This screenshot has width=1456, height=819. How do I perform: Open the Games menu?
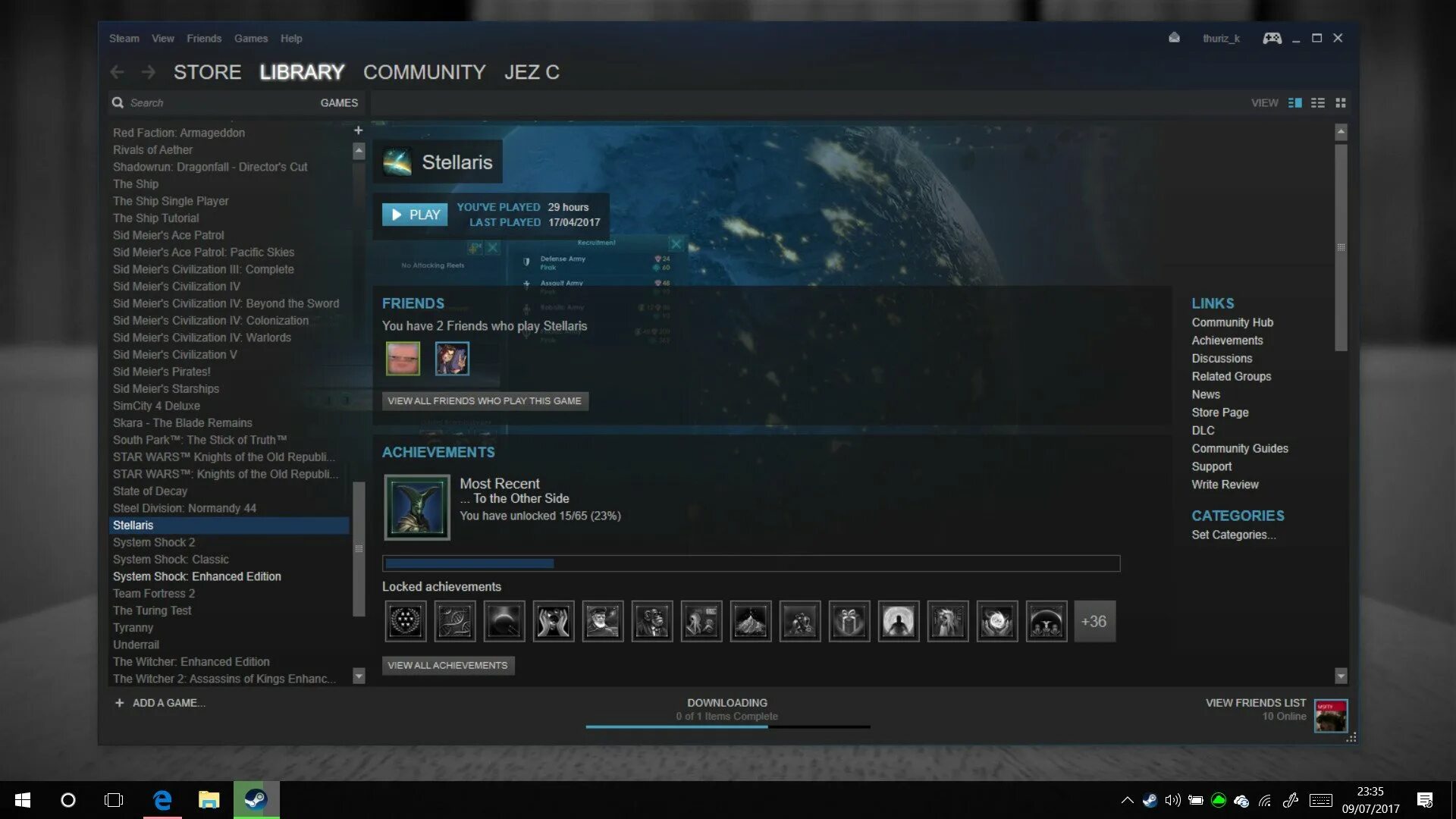[251, 38]
